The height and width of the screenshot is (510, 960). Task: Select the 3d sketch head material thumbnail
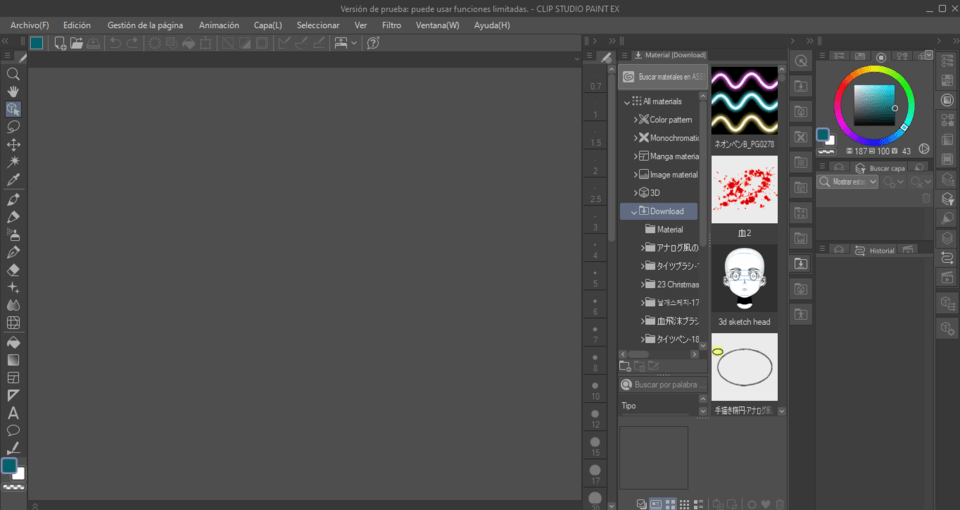(744, 278)
